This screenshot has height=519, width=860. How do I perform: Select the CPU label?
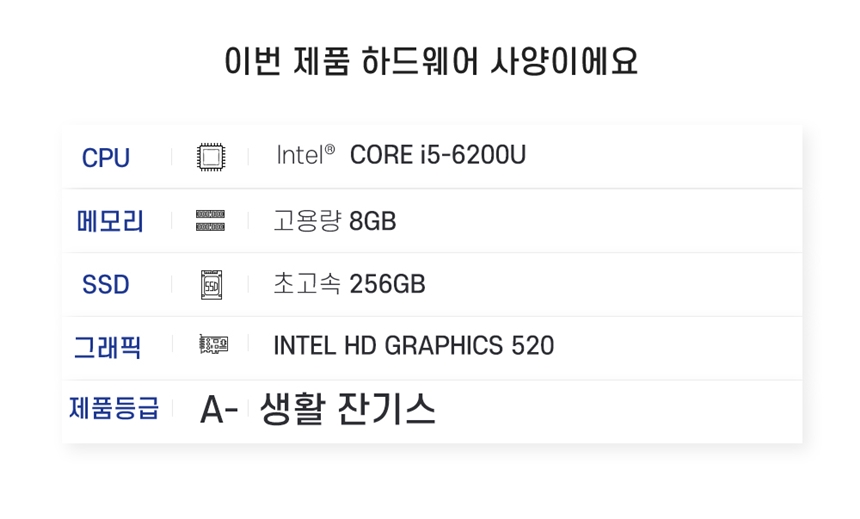click(106, 158)
